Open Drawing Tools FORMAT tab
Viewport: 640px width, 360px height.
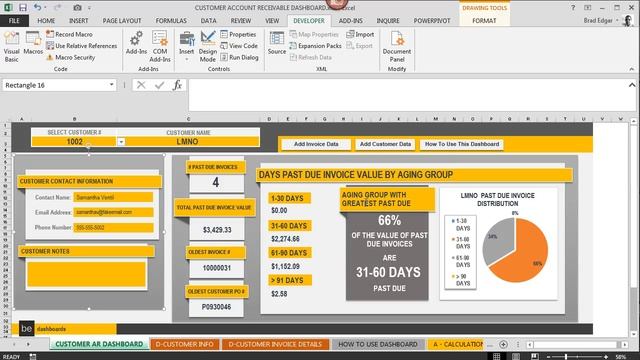coord(484,20)
